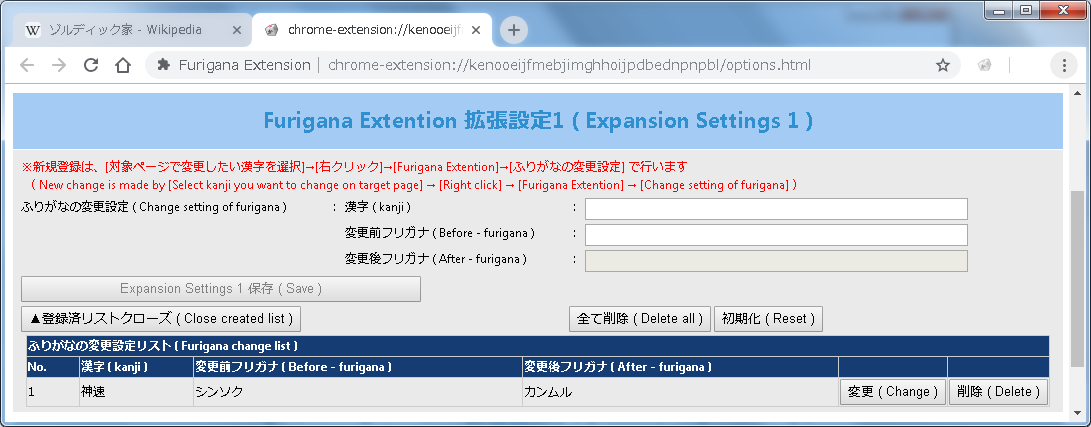The height and width of the screenshot is (427, 1091).
Task: Reload the current options page
Action: tap(91, 65)
